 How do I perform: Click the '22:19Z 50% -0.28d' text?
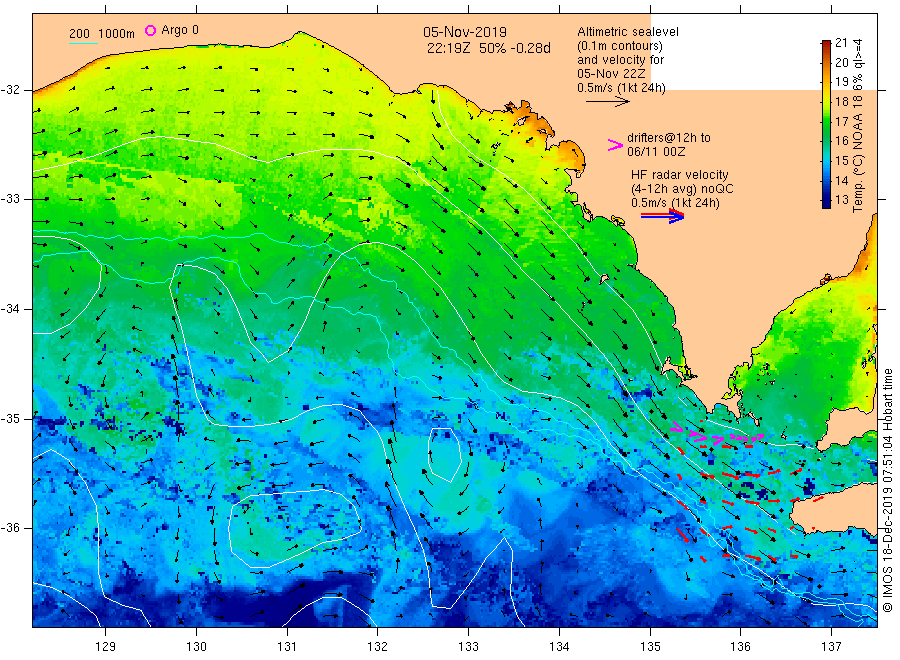(x=488, y=48)
